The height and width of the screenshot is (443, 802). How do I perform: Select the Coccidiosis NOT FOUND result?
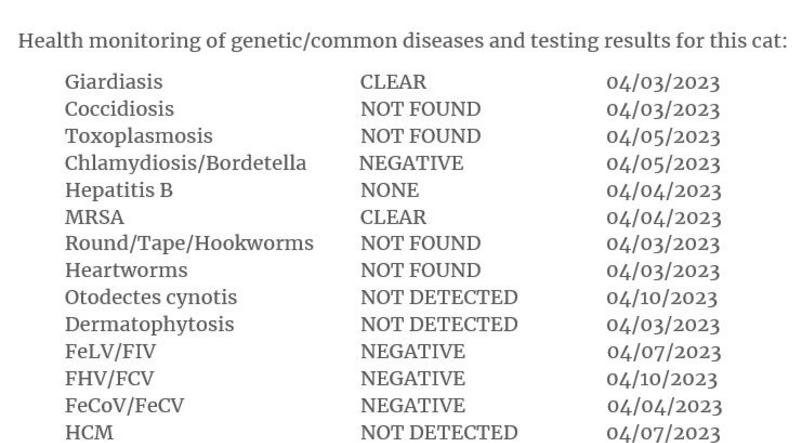pyautogui.click(x=420, y=109)
